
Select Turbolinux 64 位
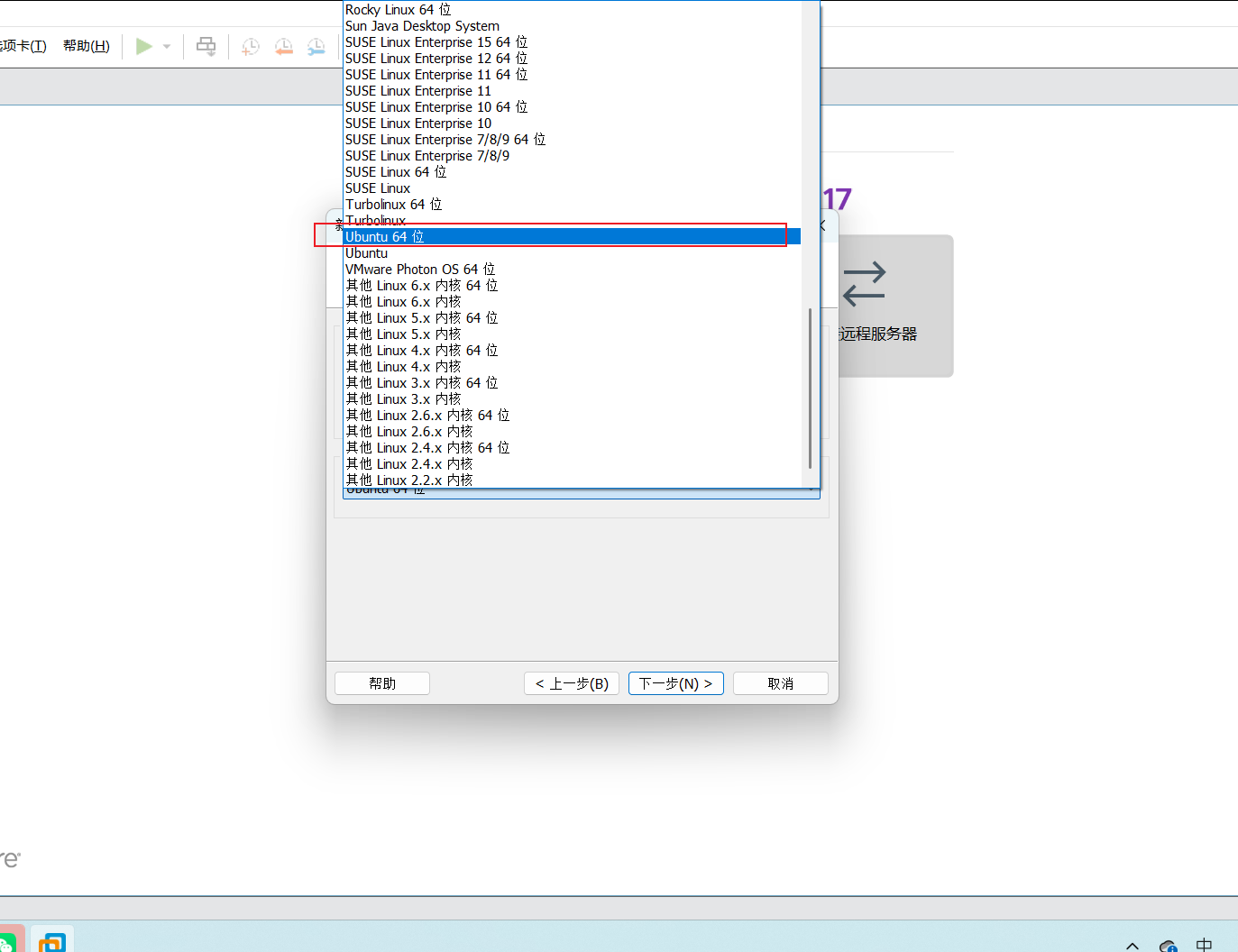pos(572,205)
